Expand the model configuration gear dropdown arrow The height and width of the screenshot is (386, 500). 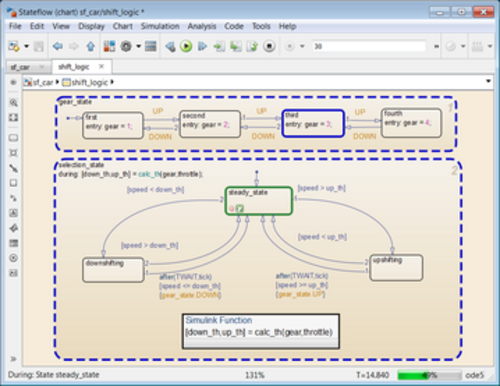tap(138, 46)
